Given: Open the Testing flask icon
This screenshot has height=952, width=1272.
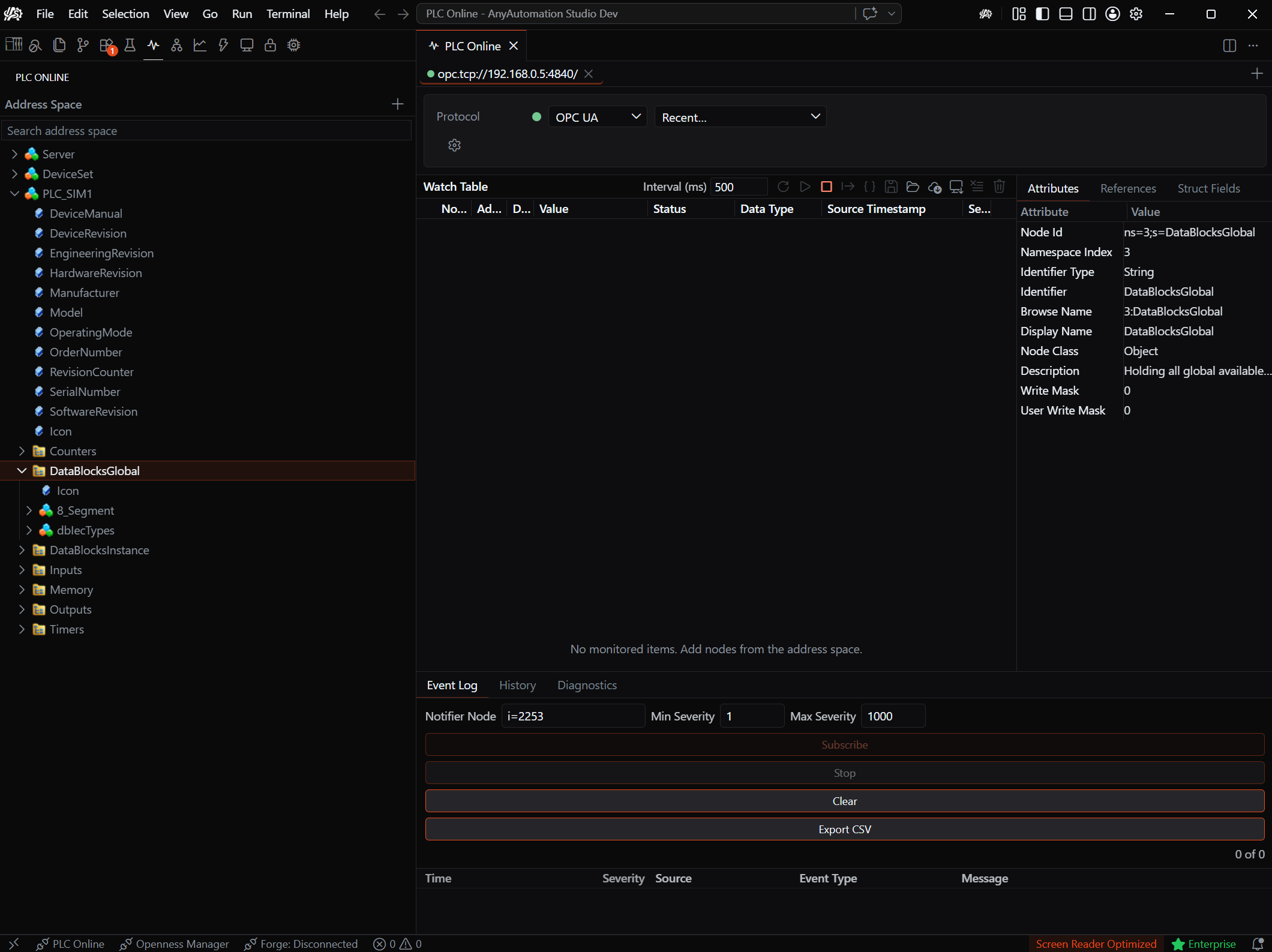Looking at the screenshot, I should [130, 45].
